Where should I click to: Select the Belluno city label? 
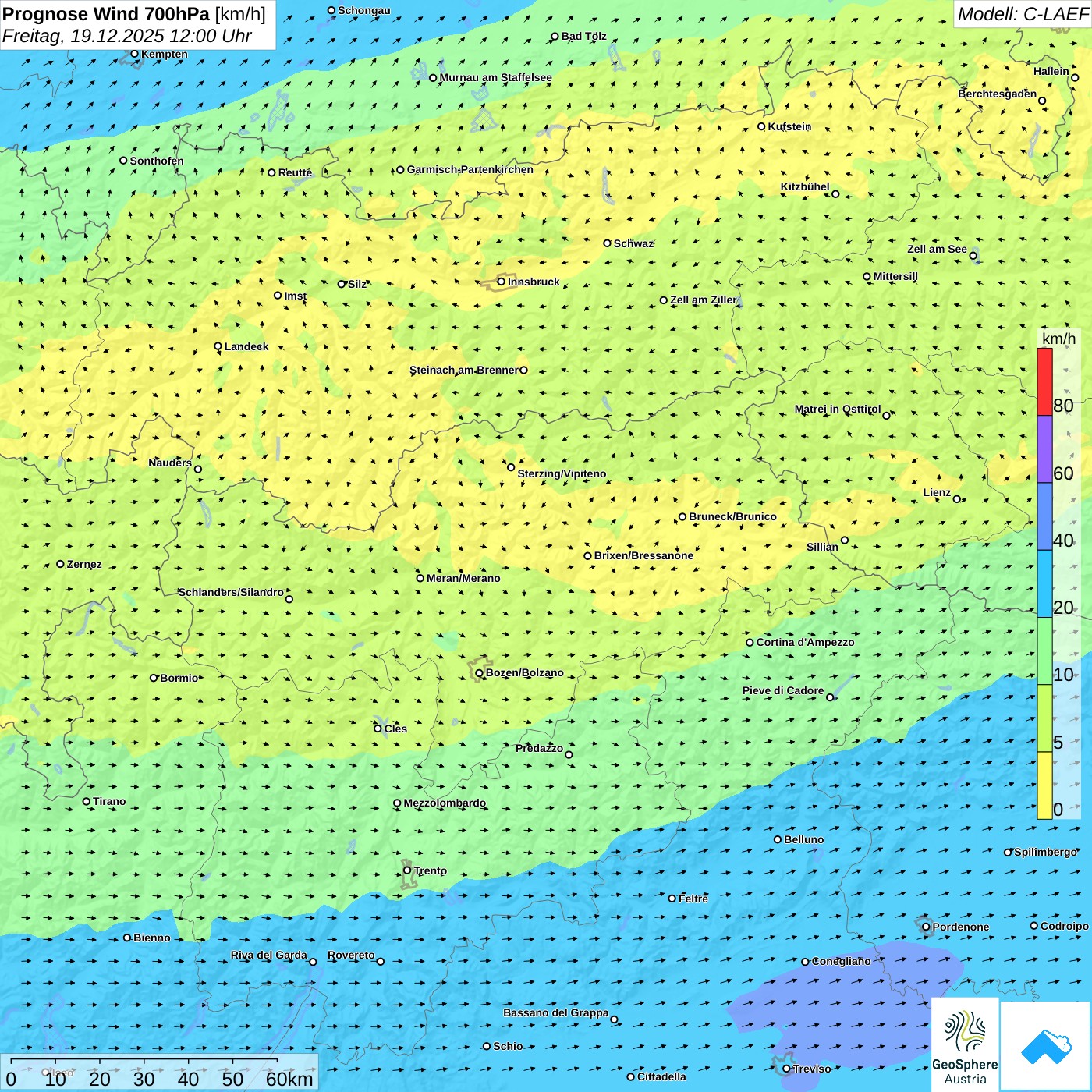point(803,839)
